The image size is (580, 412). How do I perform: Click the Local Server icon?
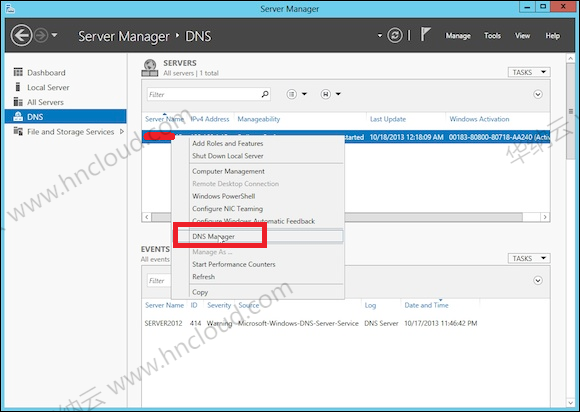pyautogui.click(x=17, y=87)
